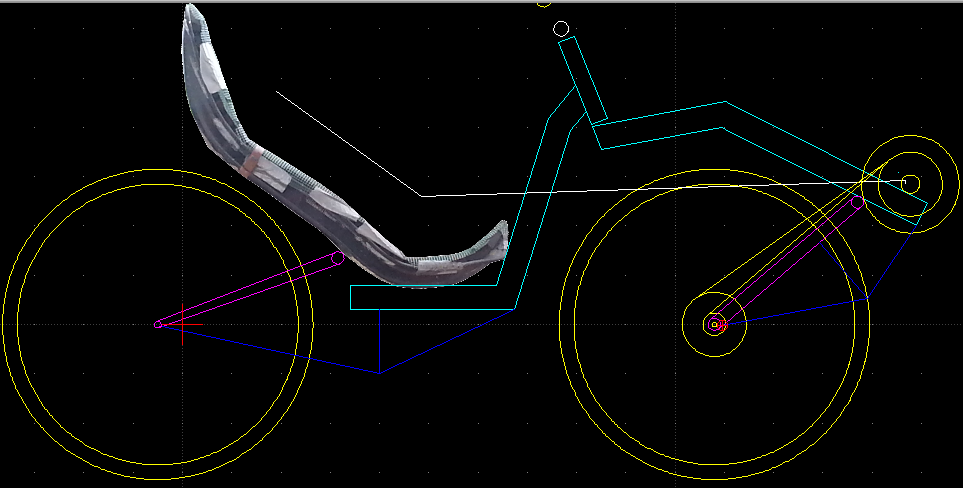The height and width of the screenshot is (488, 963).
Task: Select the blue dashed line under the seat
Action: pos(280,350)
